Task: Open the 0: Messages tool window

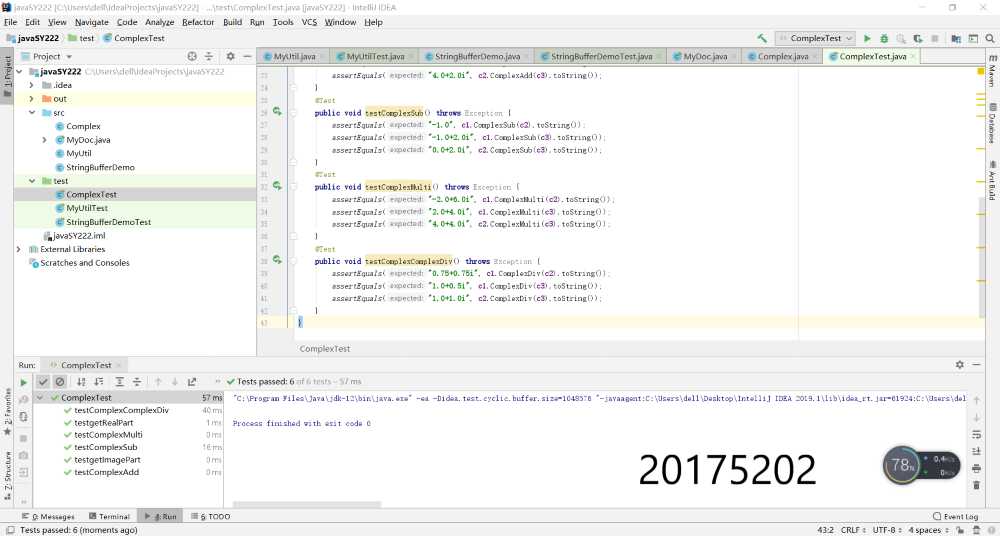Action: click(48, 516)
